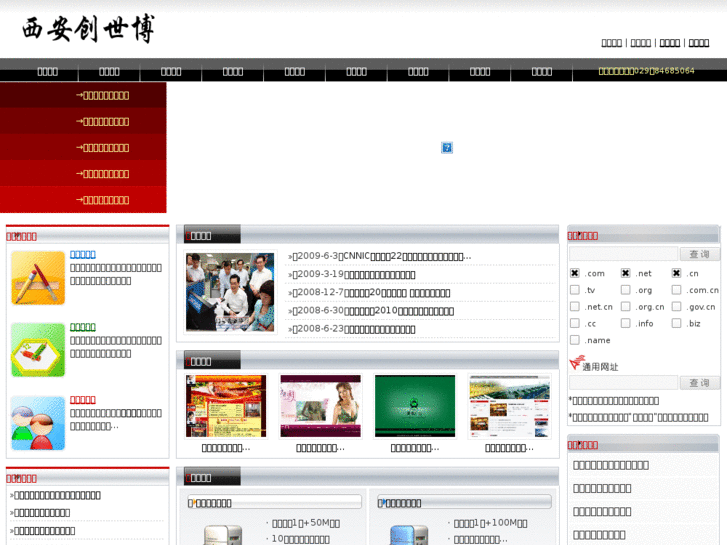Tick the .com.cn domain checkbox
This screenshot has height=545, width=727.
point(676,290)
